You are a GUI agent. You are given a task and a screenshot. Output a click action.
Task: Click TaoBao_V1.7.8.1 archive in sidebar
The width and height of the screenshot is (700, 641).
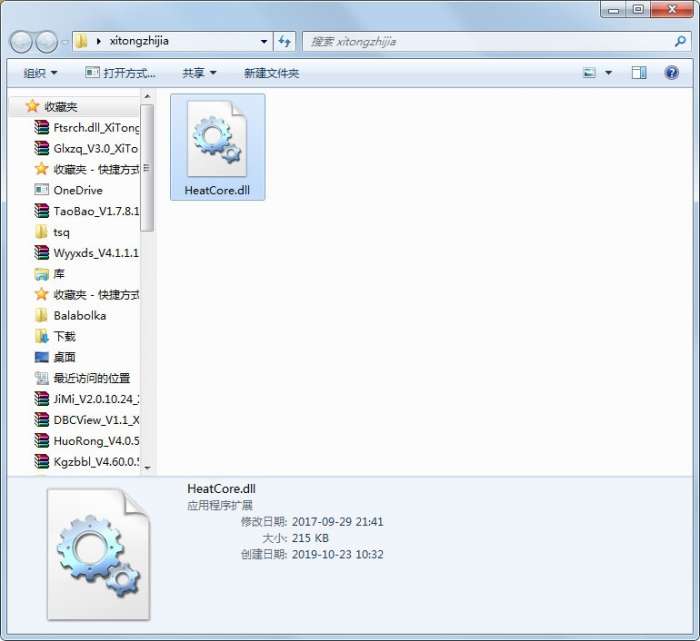tap(87, 211)
